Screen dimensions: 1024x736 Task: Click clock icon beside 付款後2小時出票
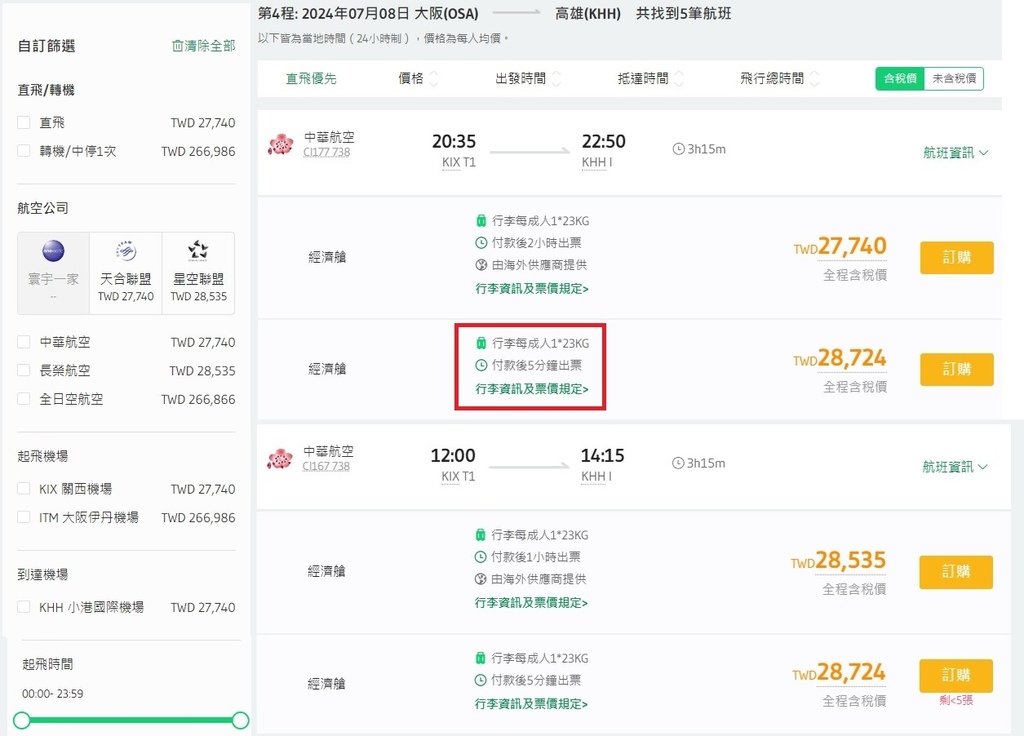(x=481, y=243)
